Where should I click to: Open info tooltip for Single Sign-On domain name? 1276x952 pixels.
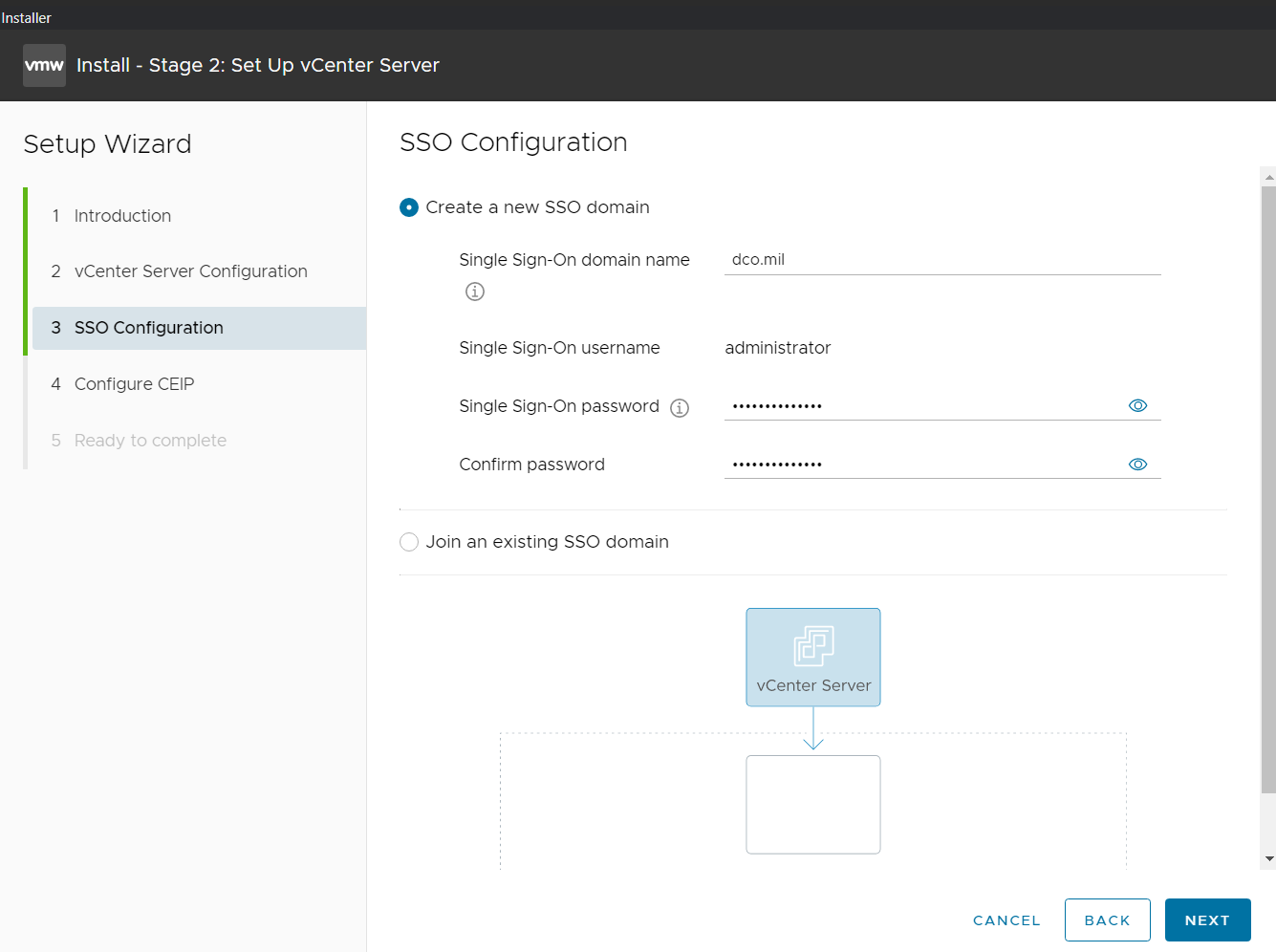click(x=475, y=292)
